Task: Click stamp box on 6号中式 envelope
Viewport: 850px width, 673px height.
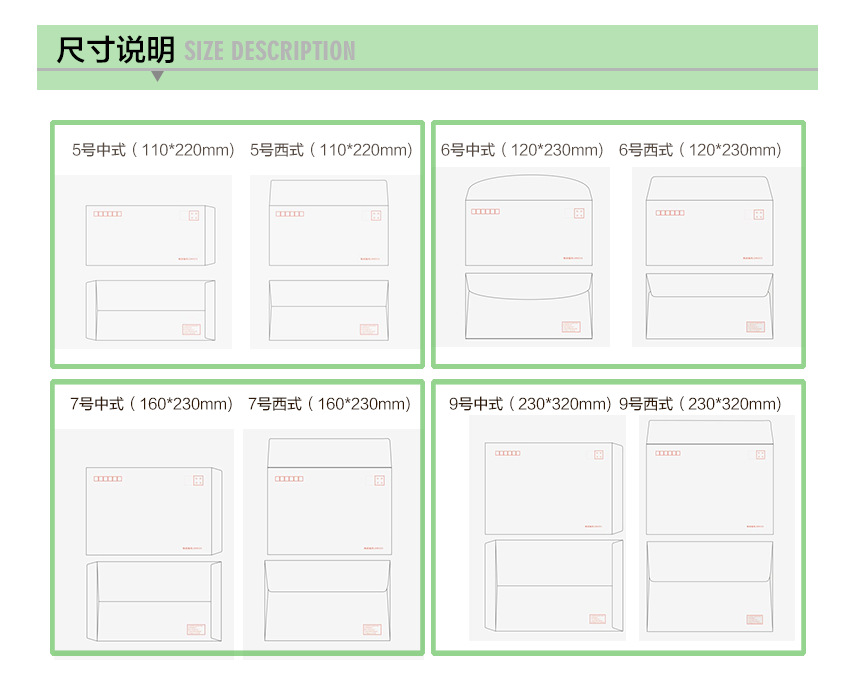Action: coord(579,213)
